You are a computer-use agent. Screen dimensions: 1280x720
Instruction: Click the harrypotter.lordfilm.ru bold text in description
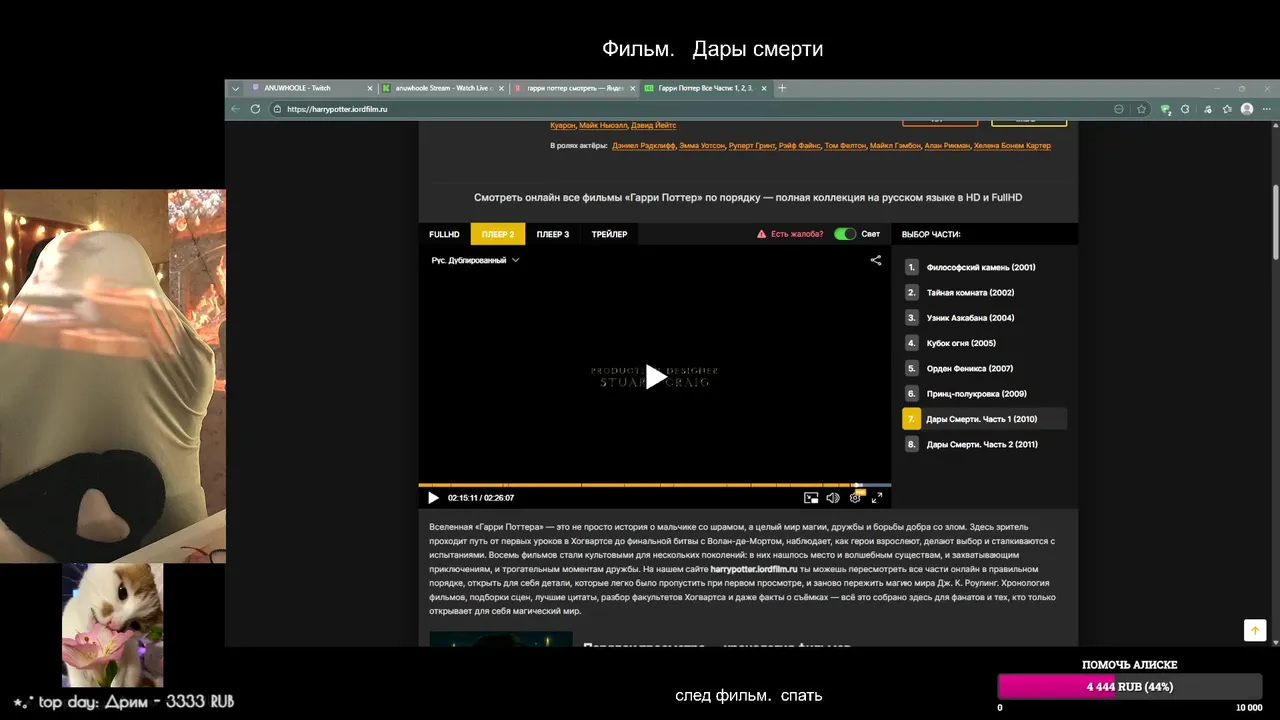pyautogui.click(x=754, y=569)
